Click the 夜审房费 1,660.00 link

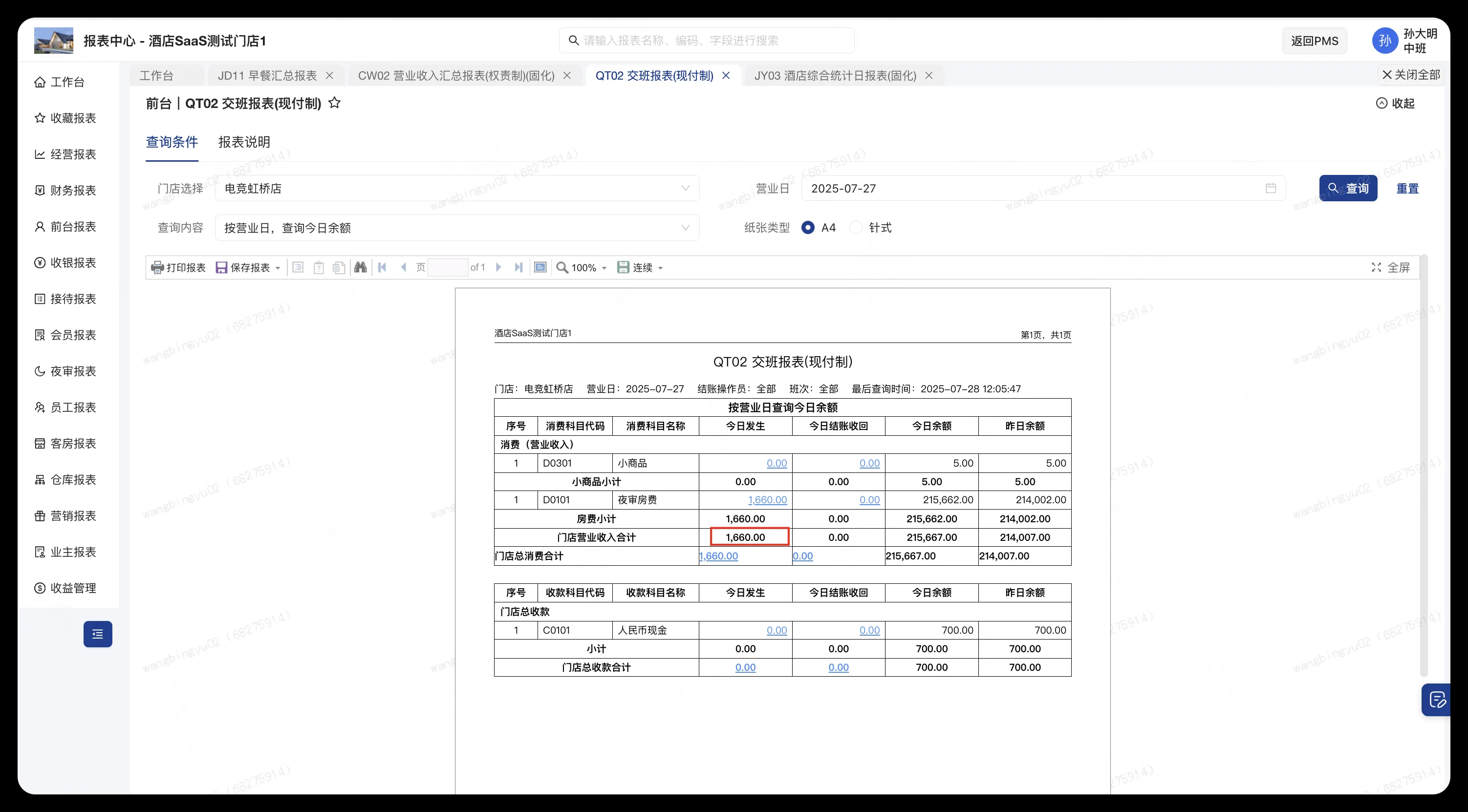tap(767, 500)
